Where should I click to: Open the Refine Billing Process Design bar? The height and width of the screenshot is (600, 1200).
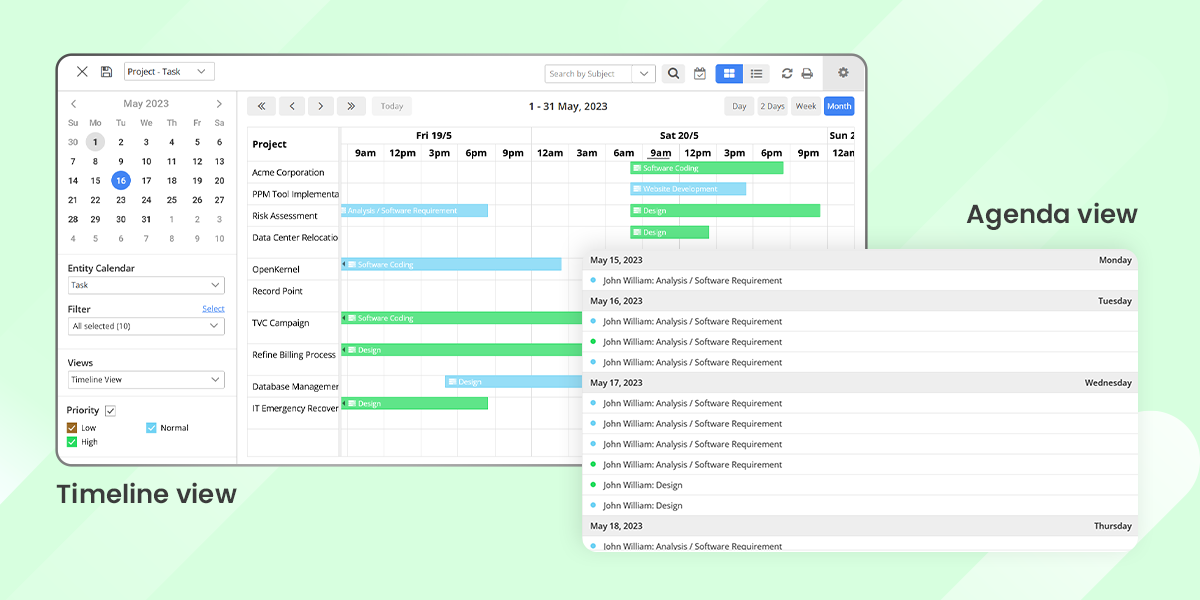pyautogui.click(x=462, y=350)
